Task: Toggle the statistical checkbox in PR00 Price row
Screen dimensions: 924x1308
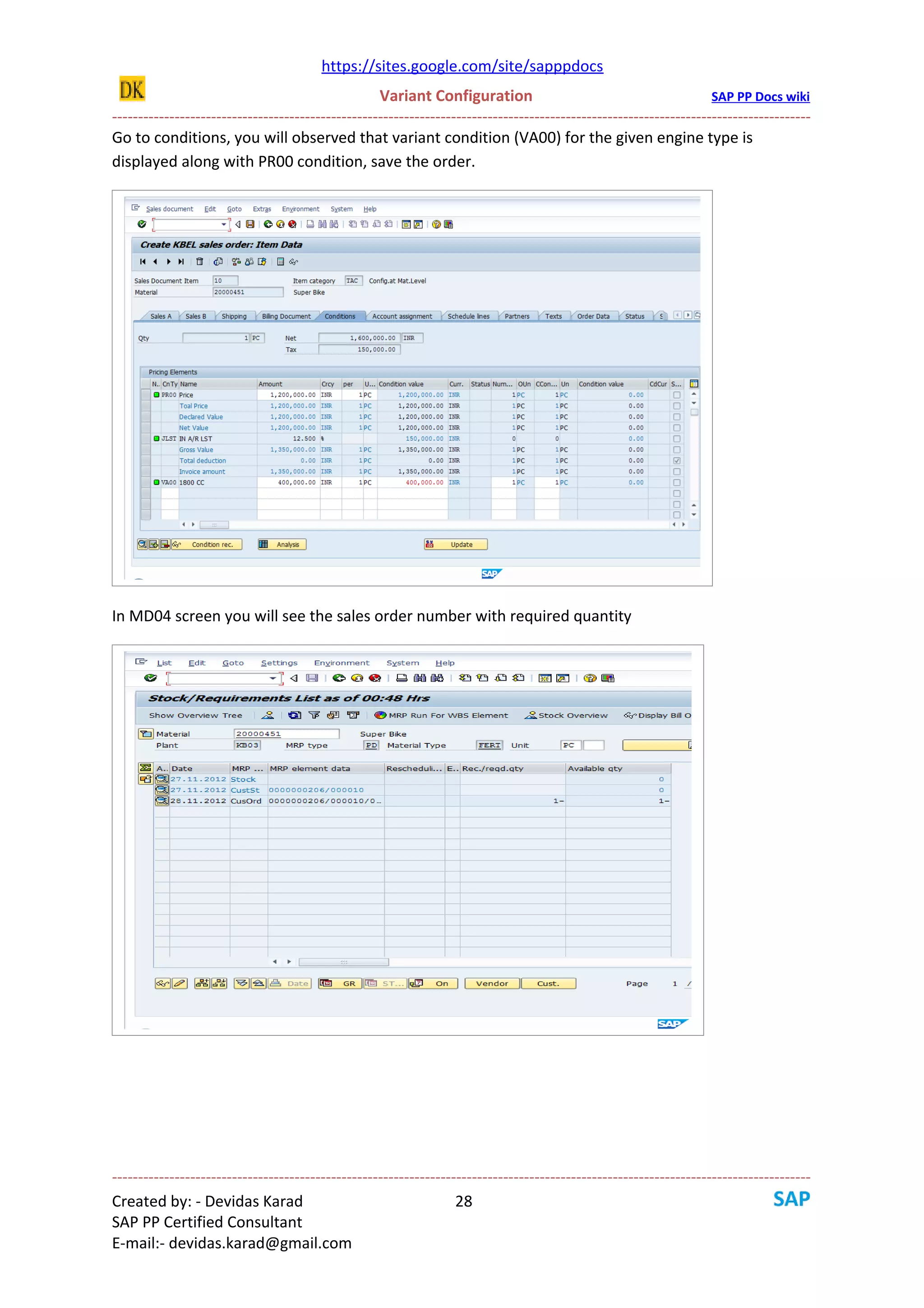Action: click(x=677, y=395)
